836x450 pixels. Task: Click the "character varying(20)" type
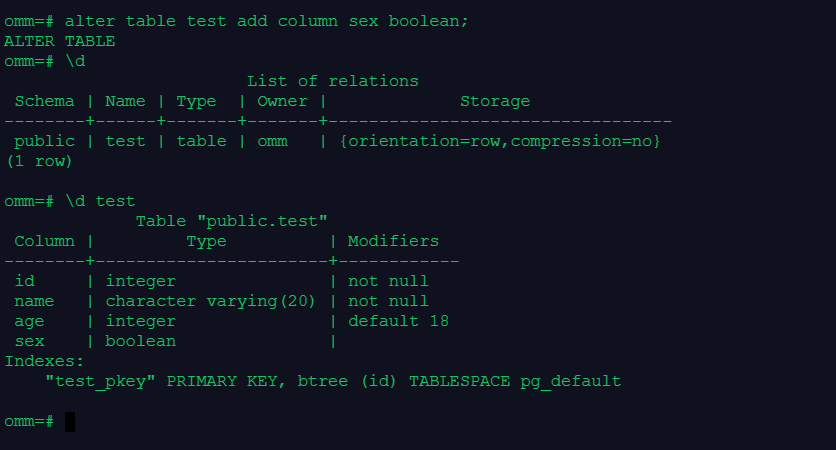coord(210,301)
